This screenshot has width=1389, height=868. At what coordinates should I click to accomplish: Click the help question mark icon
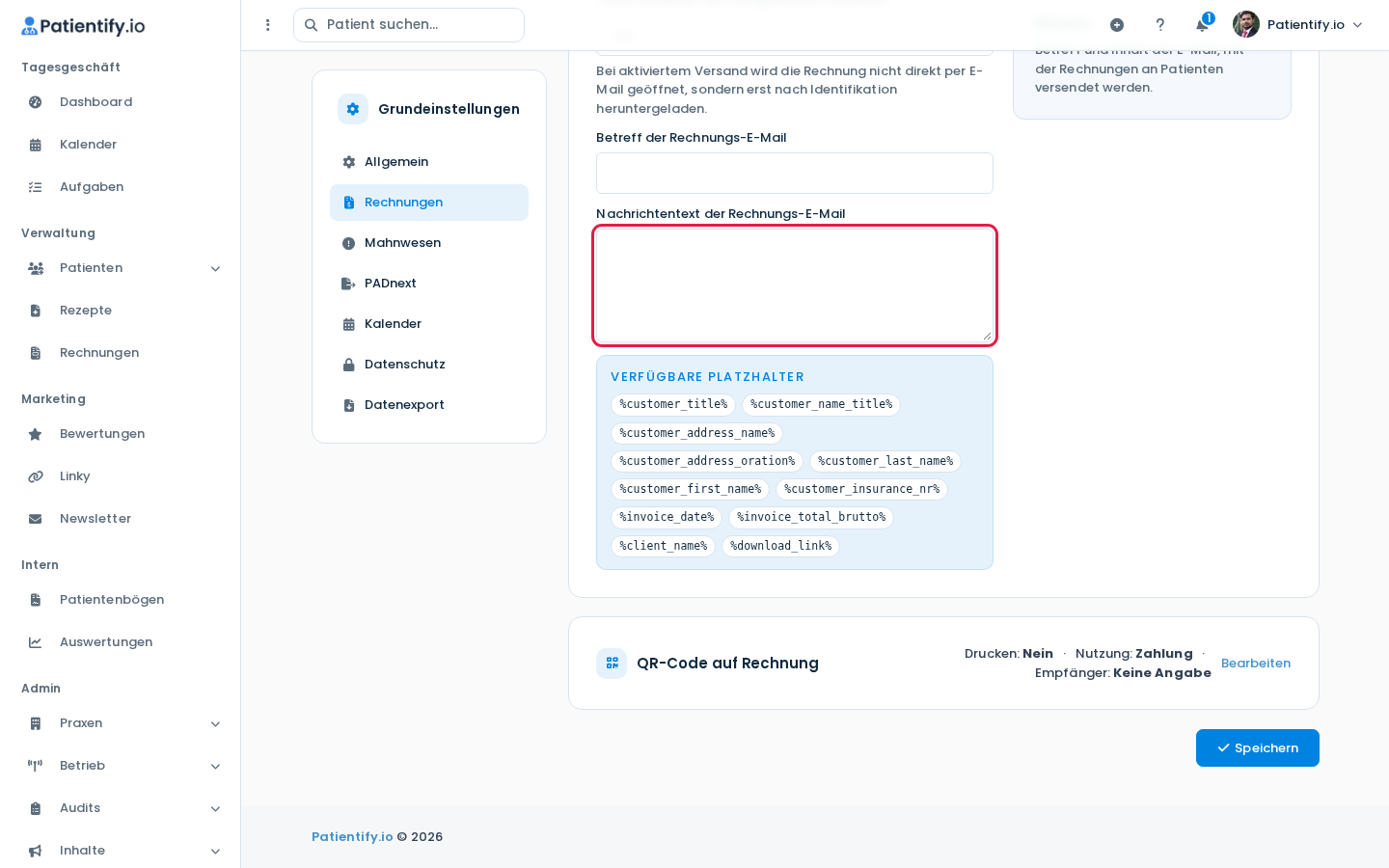1159,25
